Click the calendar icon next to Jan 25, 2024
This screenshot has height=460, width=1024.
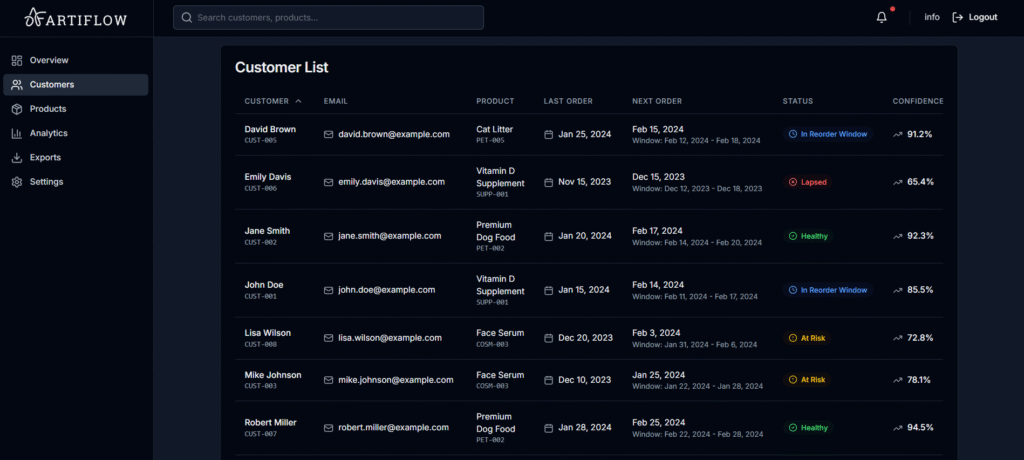click(549, 134)
